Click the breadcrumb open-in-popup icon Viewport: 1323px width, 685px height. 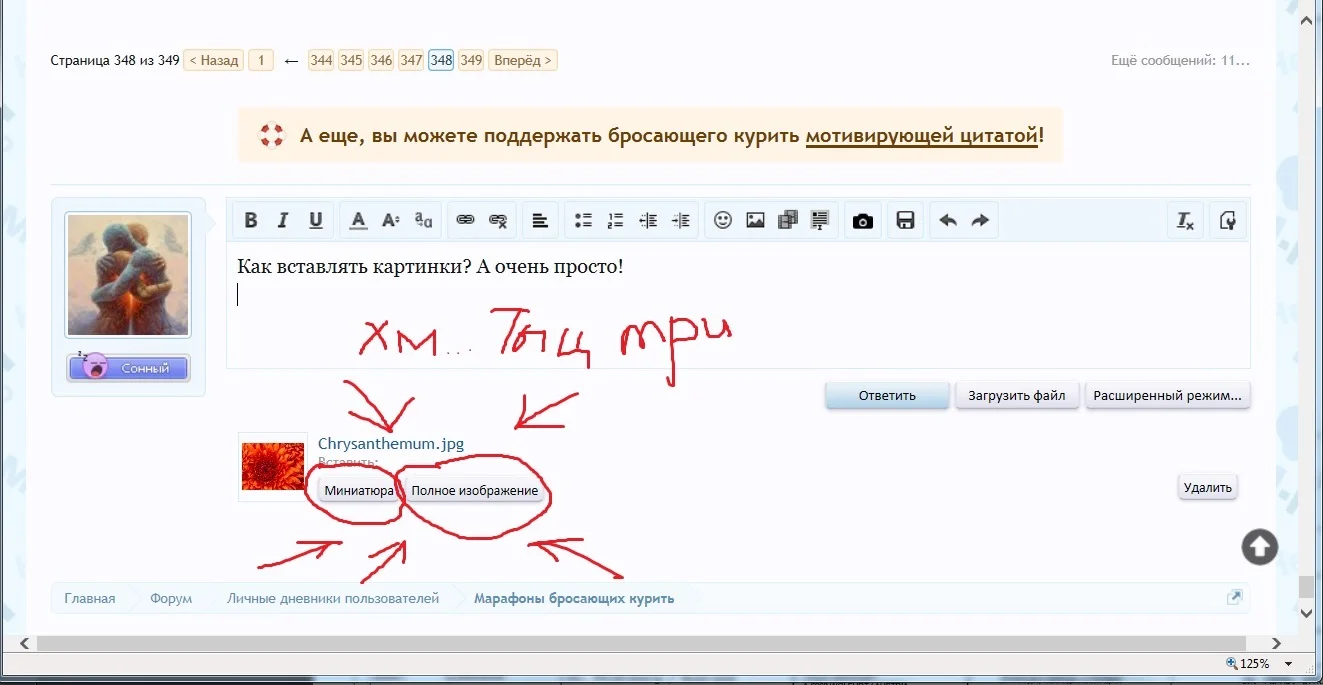pos(1234,597)
